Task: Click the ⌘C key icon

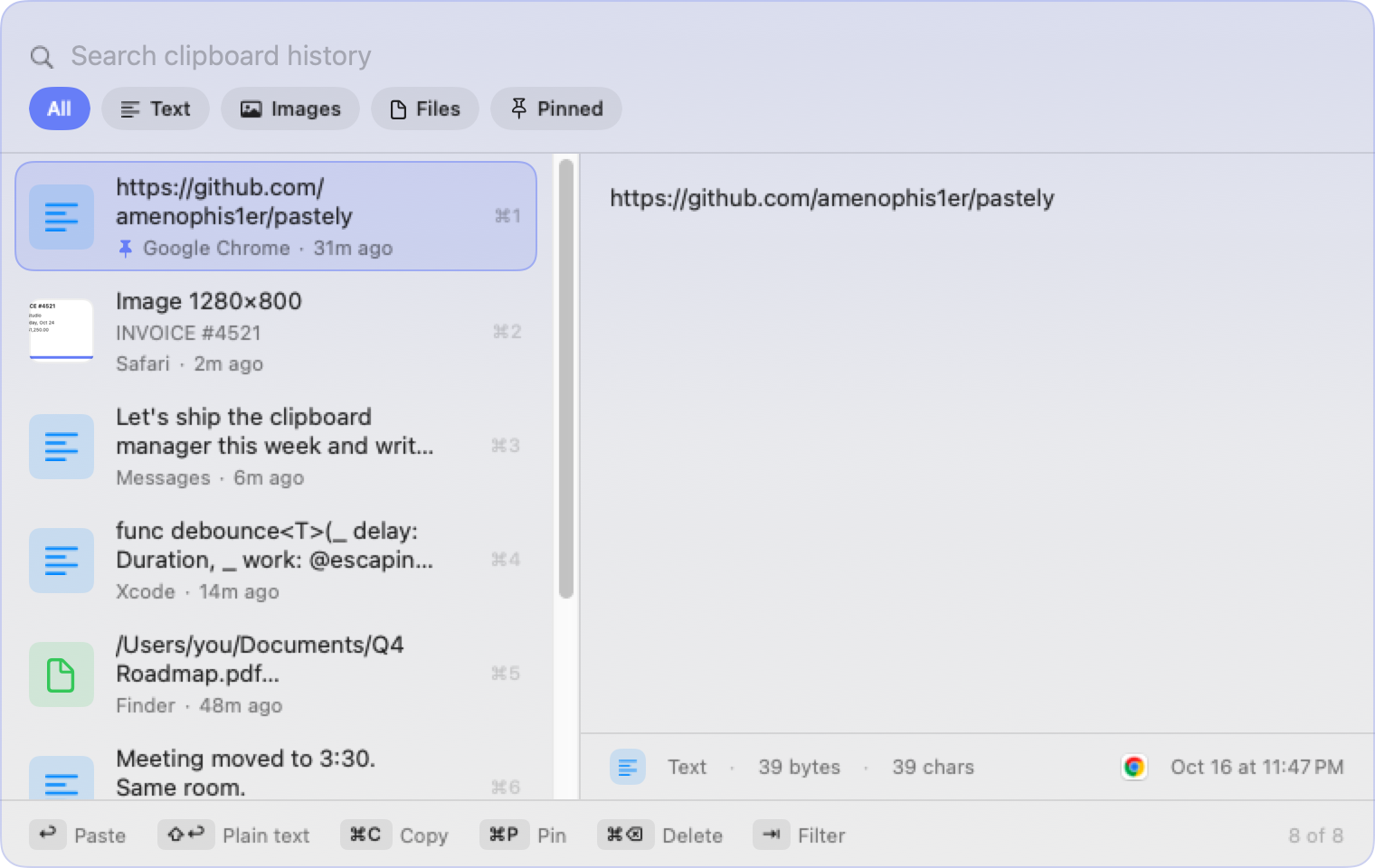Action: coord(366,834)
